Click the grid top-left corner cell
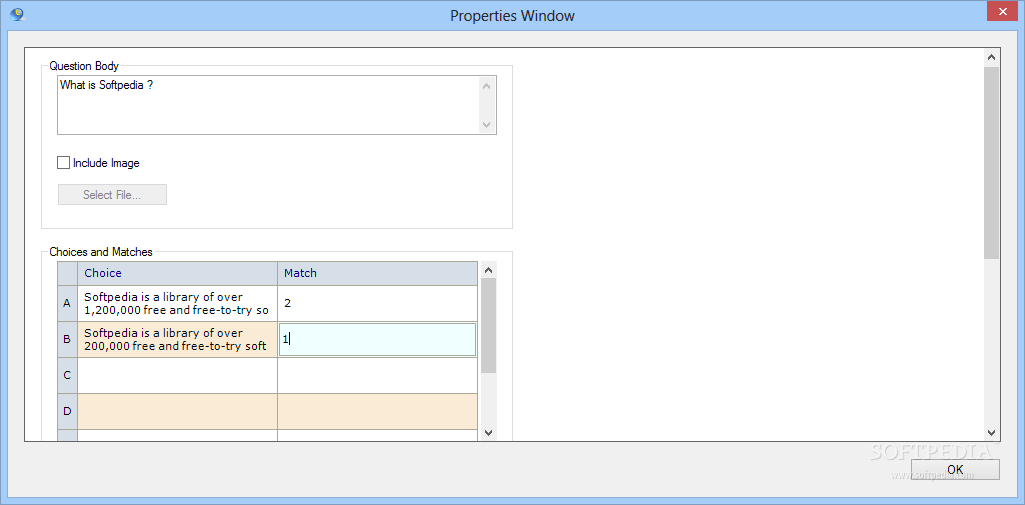1025x505 pixels. click(67, 273)
